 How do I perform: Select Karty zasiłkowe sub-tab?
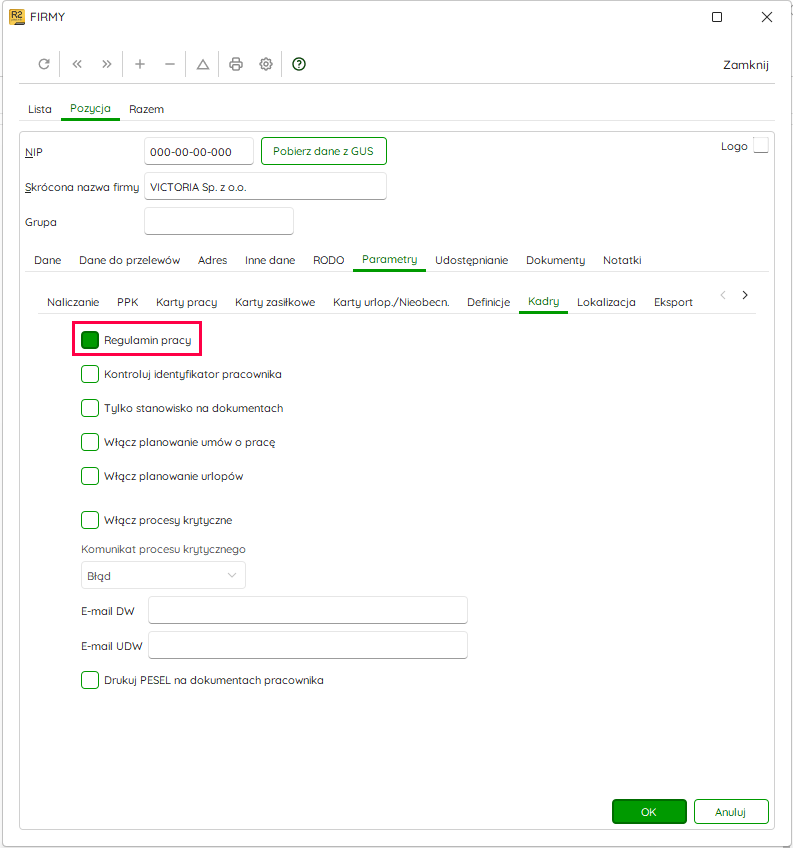pos(275,302)
